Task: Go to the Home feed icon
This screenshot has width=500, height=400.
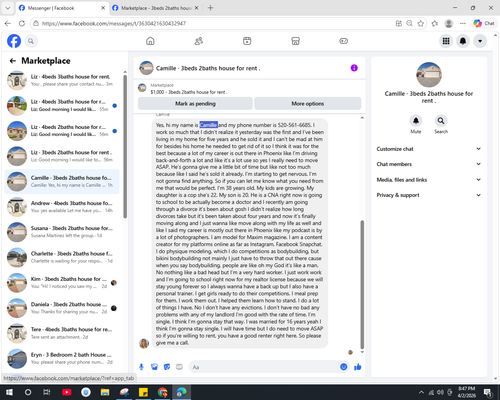Action: (x=150, y=41)
